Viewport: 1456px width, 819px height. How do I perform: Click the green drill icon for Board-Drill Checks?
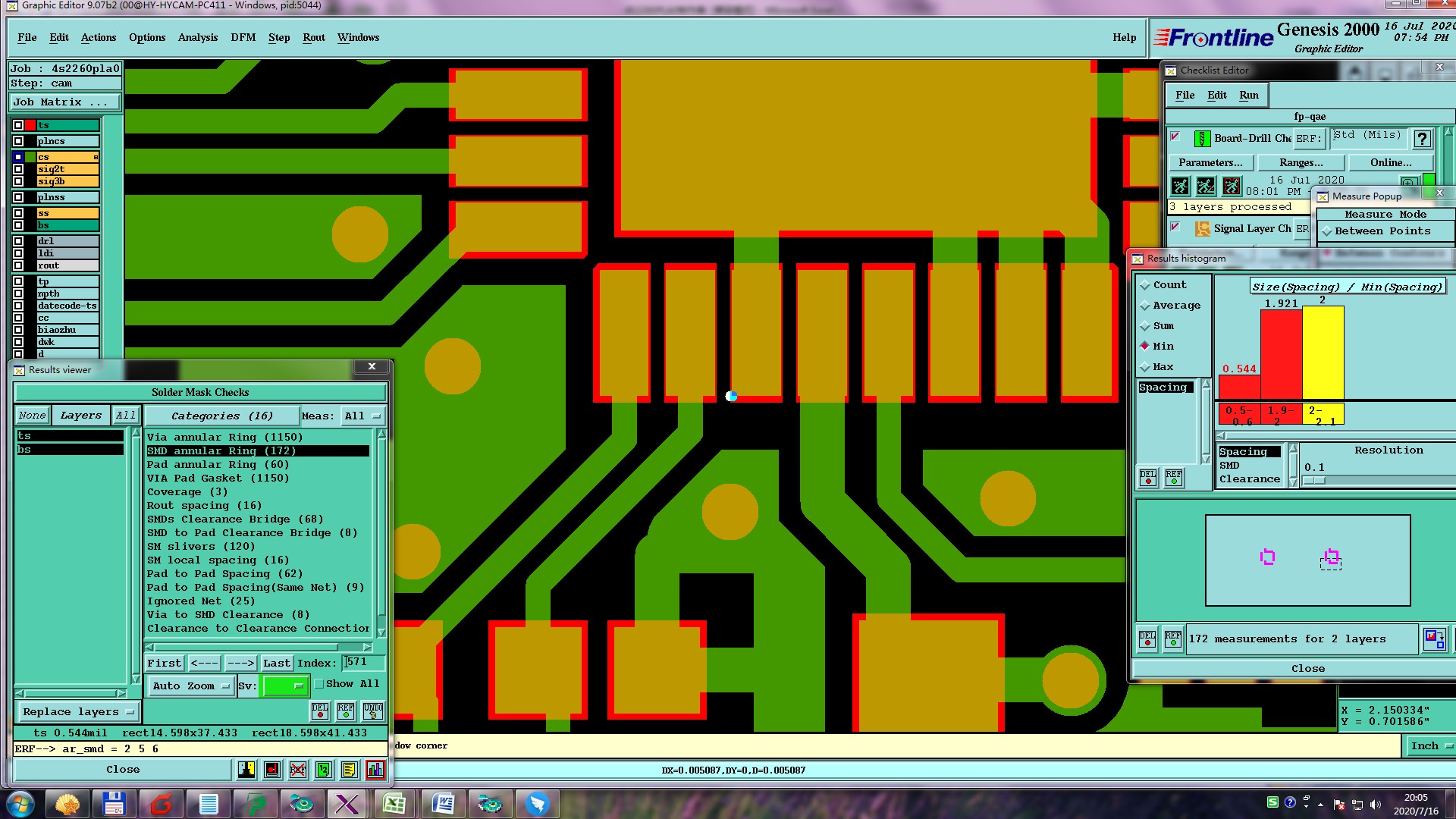click(x=1202, y=139)
